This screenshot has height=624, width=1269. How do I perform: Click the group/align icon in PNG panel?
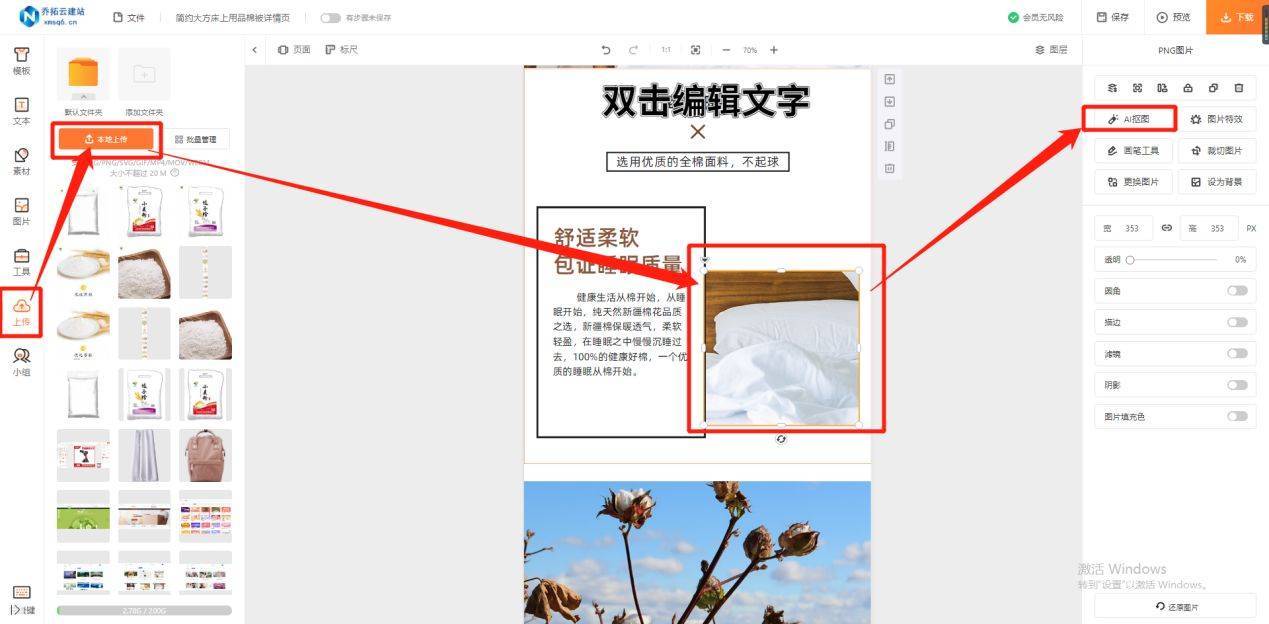click(x=1137, y=88)
